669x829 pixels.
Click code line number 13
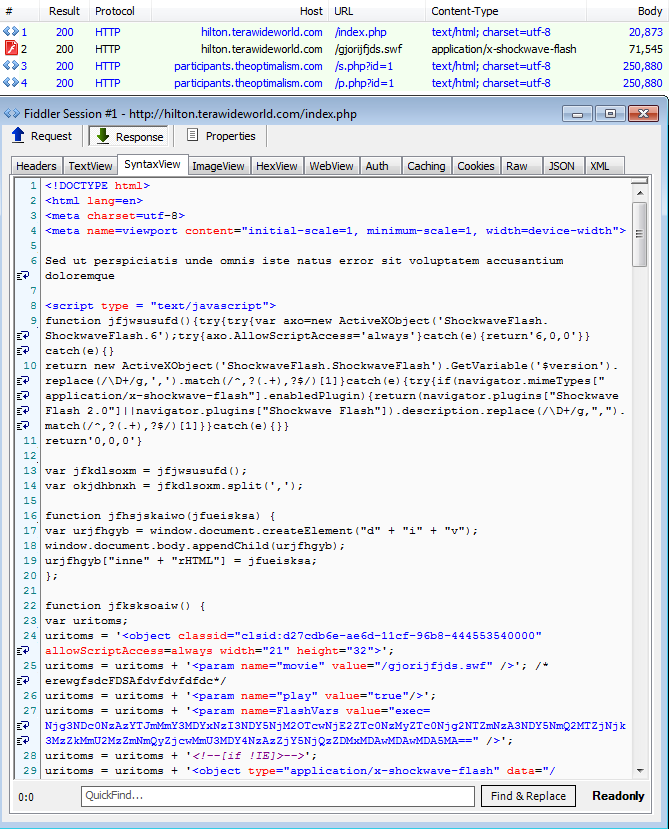30,471
